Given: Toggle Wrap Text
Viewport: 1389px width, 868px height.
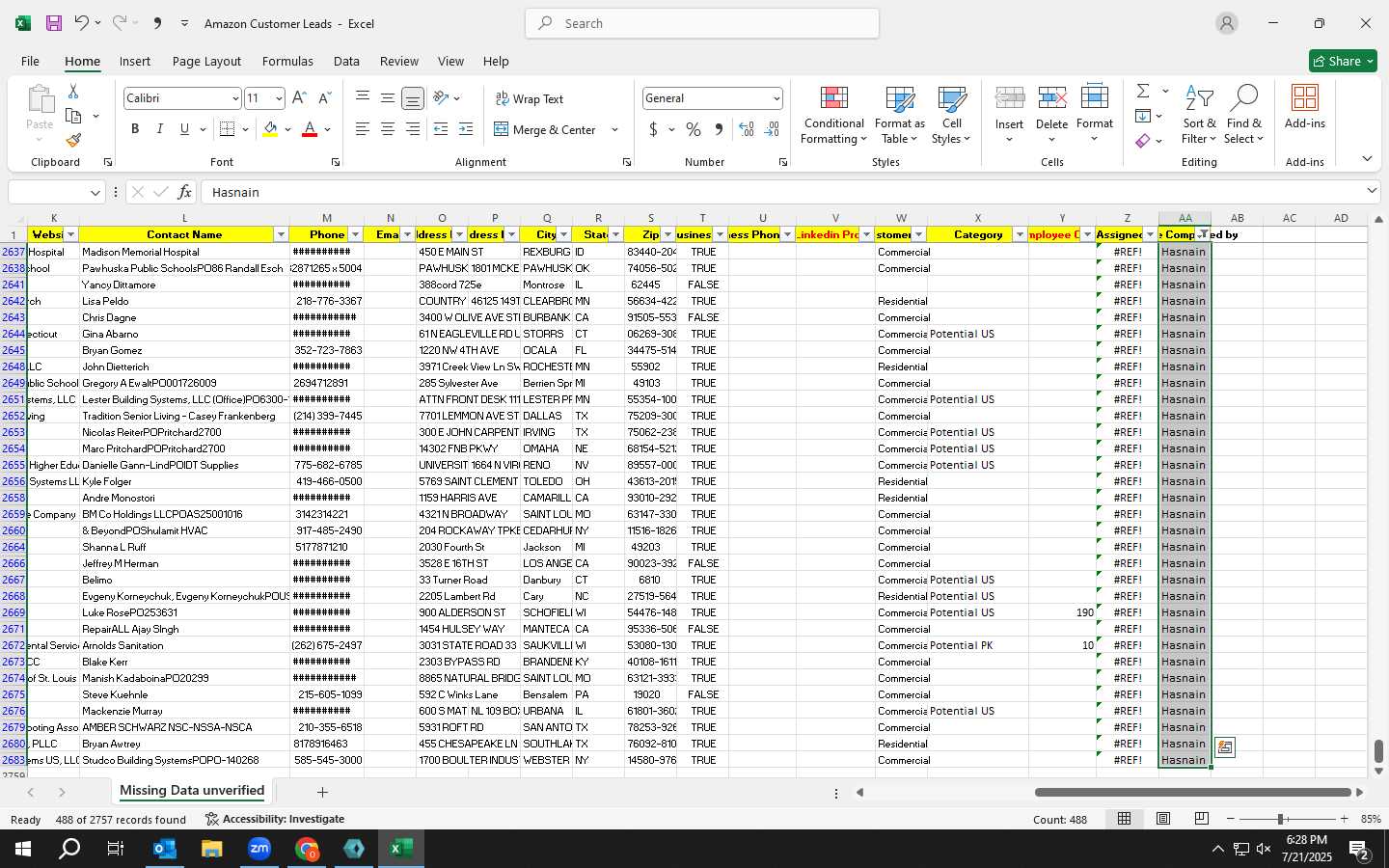Looking at the screenshot, I should 530,99.
